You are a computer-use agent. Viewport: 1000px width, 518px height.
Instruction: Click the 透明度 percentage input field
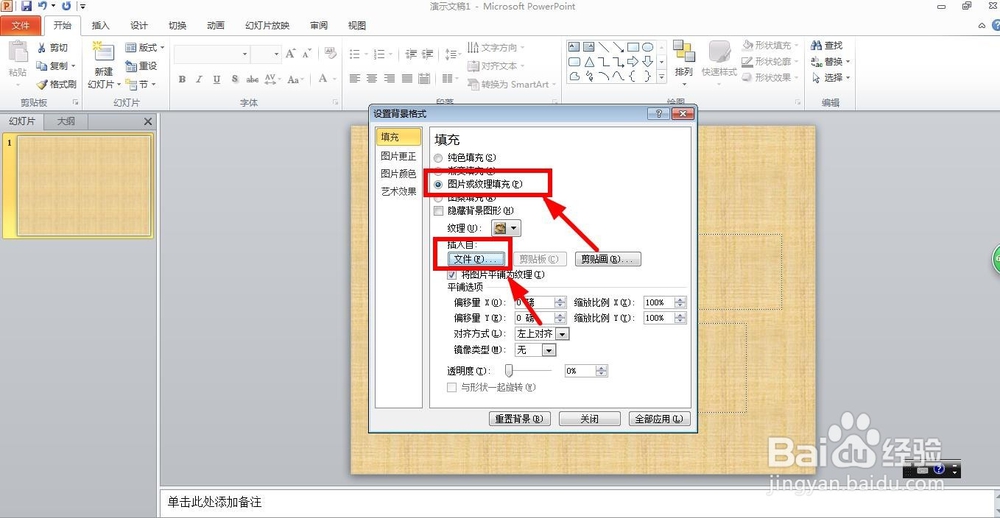pos(580,371)
